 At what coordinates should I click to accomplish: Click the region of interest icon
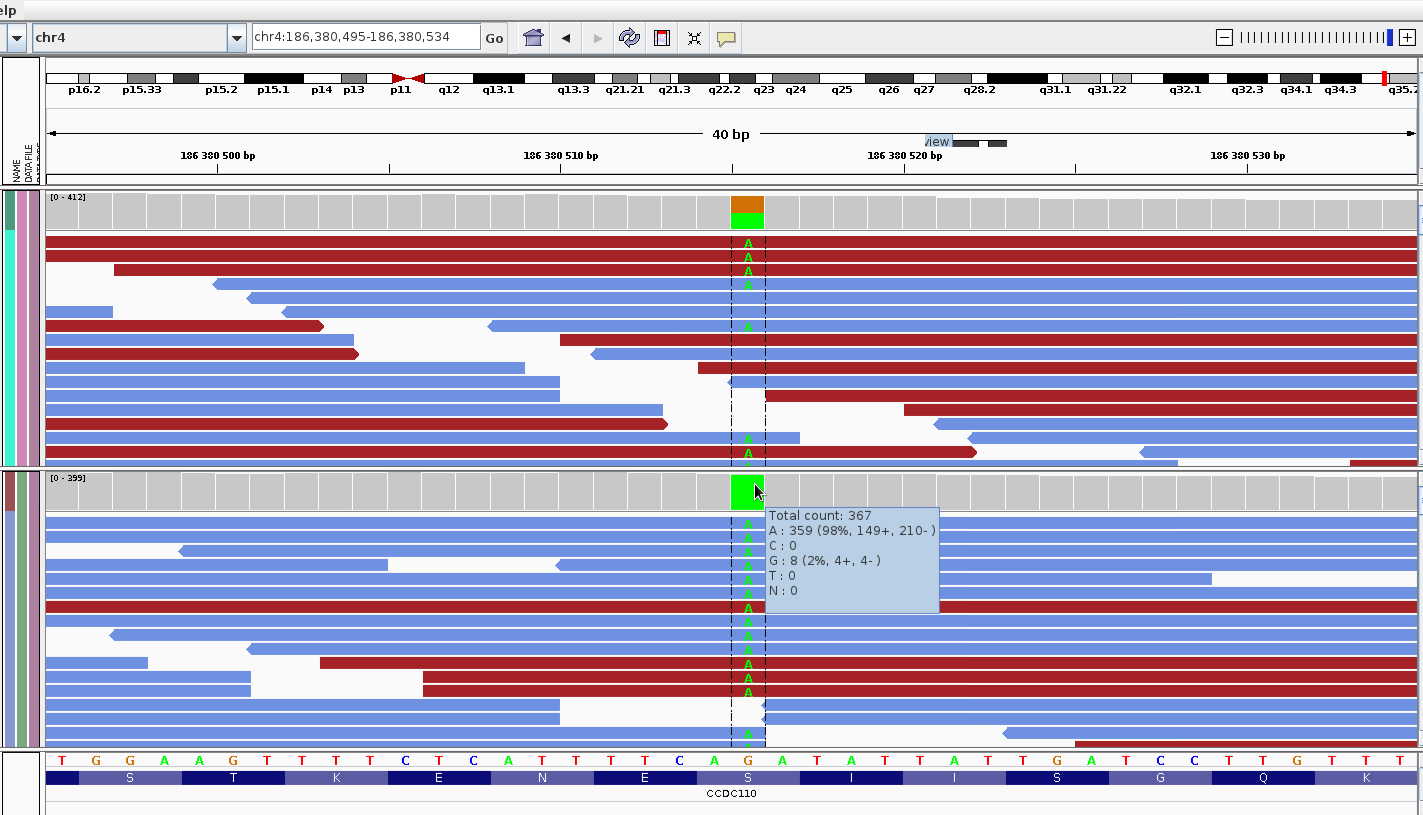(661, 38)
